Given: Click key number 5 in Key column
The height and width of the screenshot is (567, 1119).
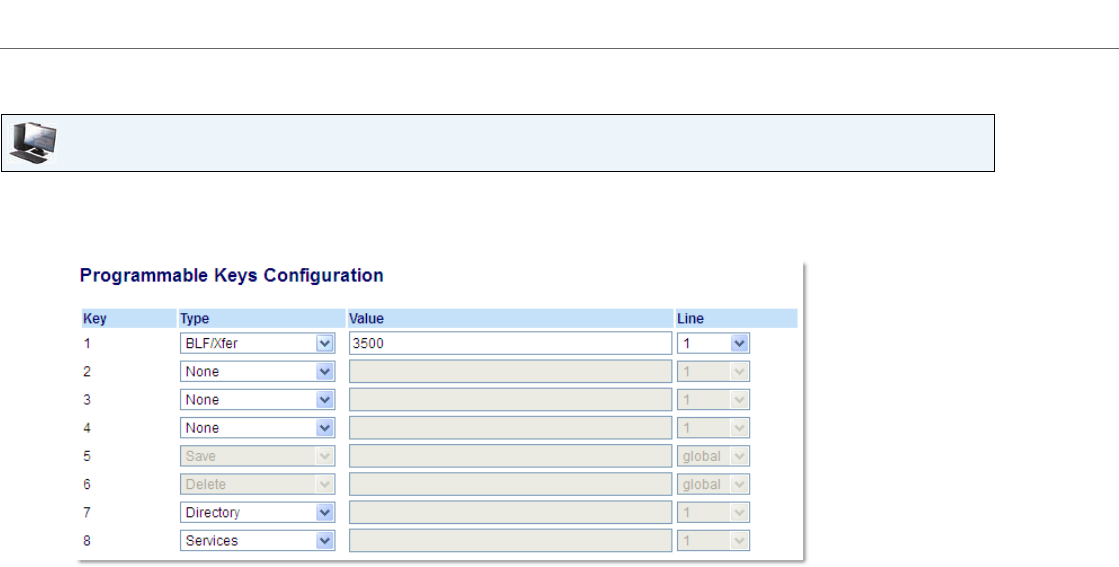Looking at the screenshot, I should click(x=87, y=456).
